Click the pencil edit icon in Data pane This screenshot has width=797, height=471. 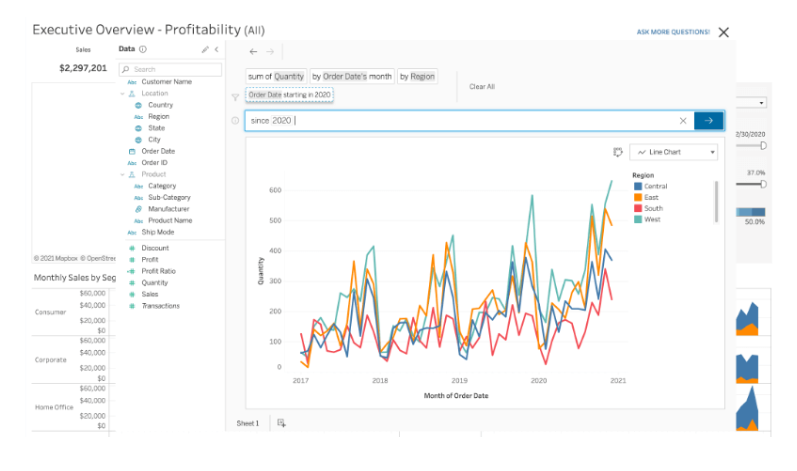[204, 49]
